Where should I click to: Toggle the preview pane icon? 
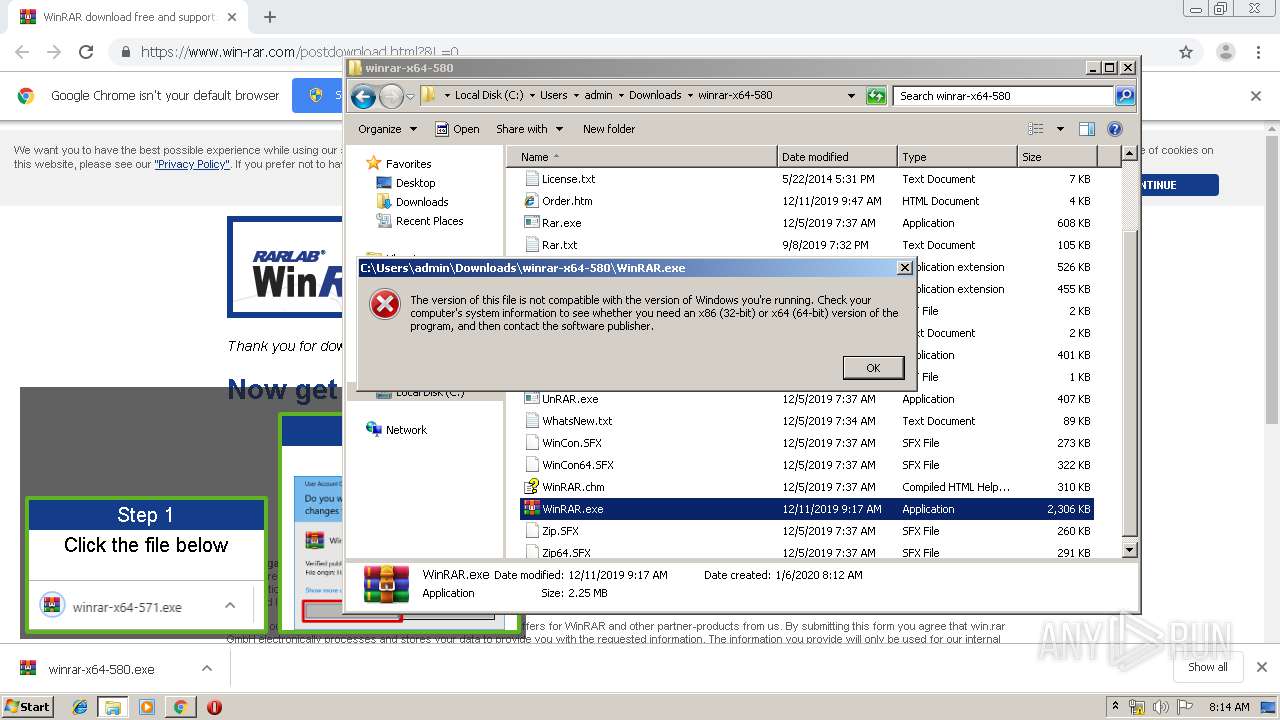[x=1087, y=129]
